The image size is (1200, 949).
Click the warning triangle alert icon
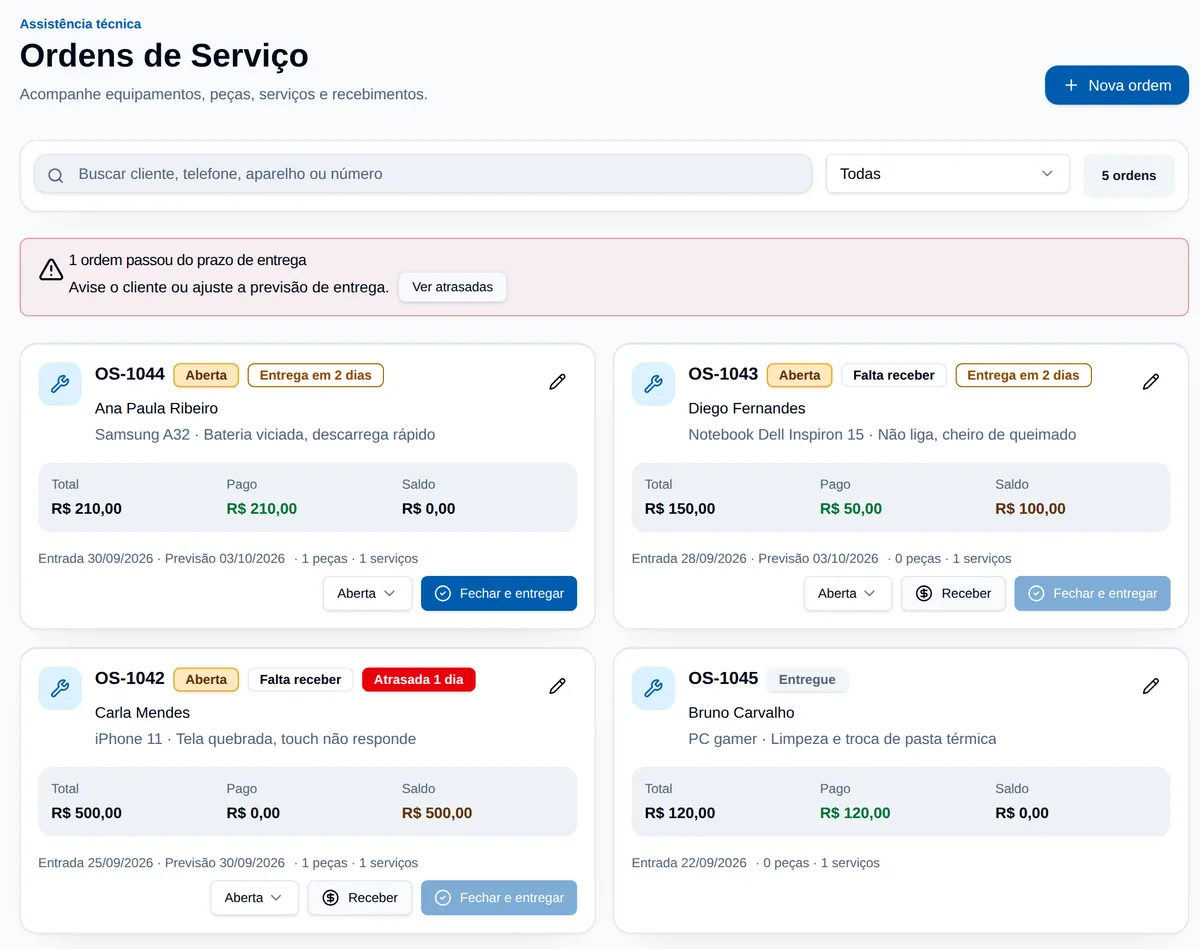(x=51, y=269)
